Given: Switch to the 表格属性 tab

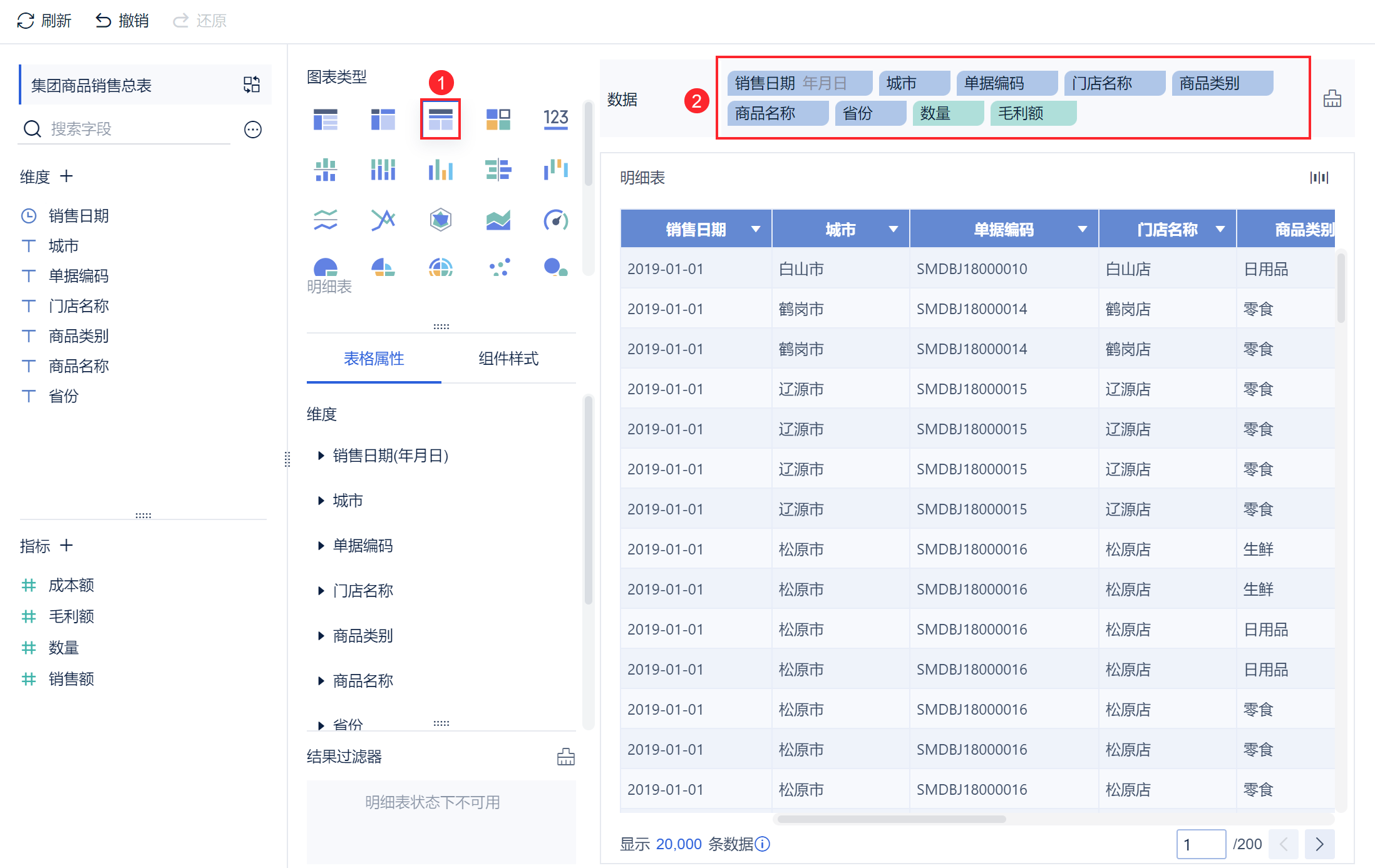Looking at the screenshot, I should (x=374, y=359).
